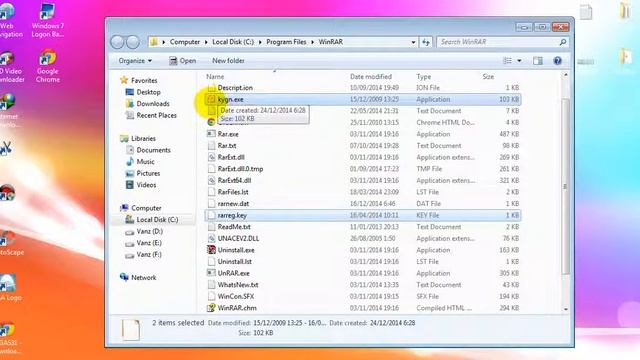Open Desktop in Favorites
The image size is (640, 360).
tap(143, 92)
